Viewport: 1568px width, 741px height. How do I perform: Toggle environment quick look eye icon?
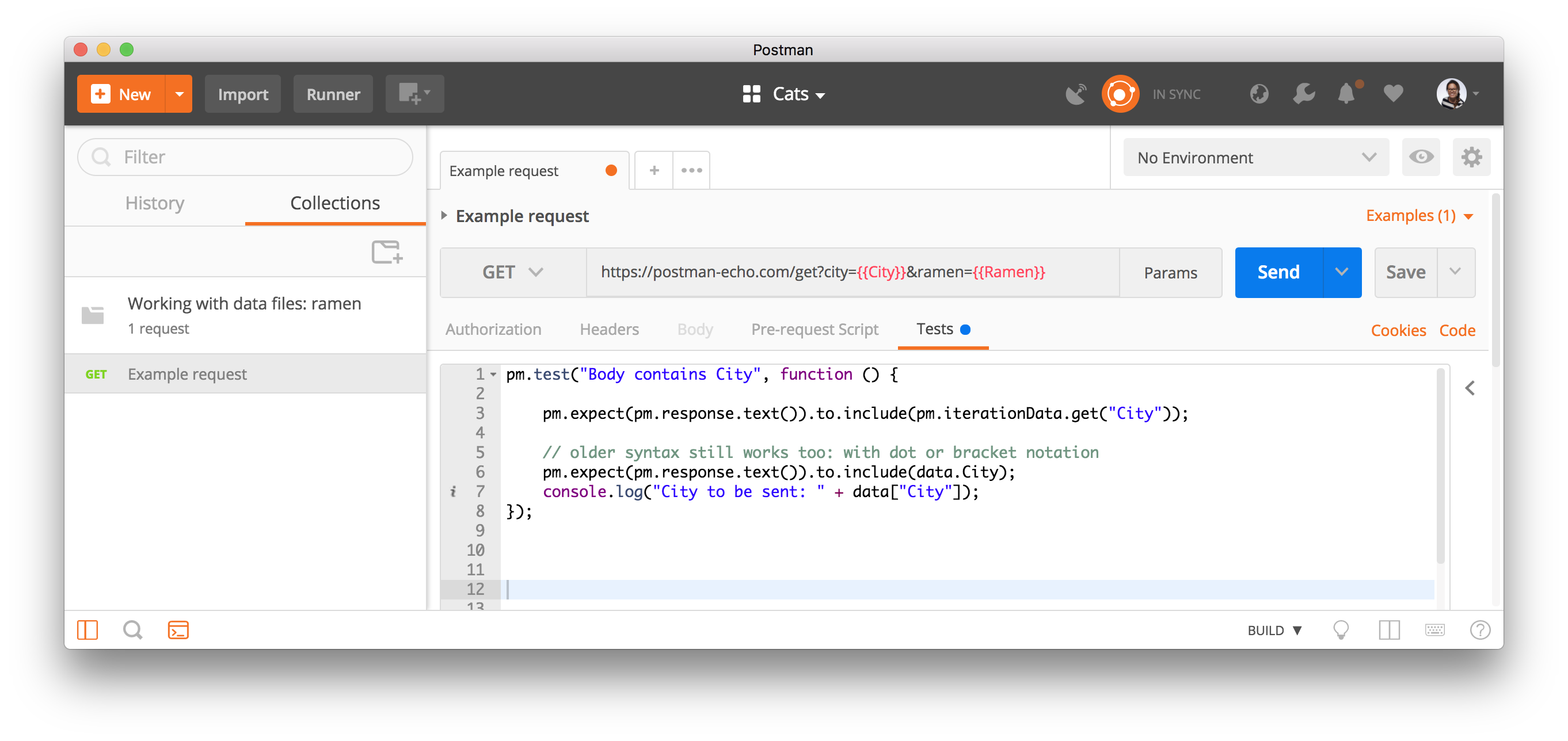(1421, 157)
